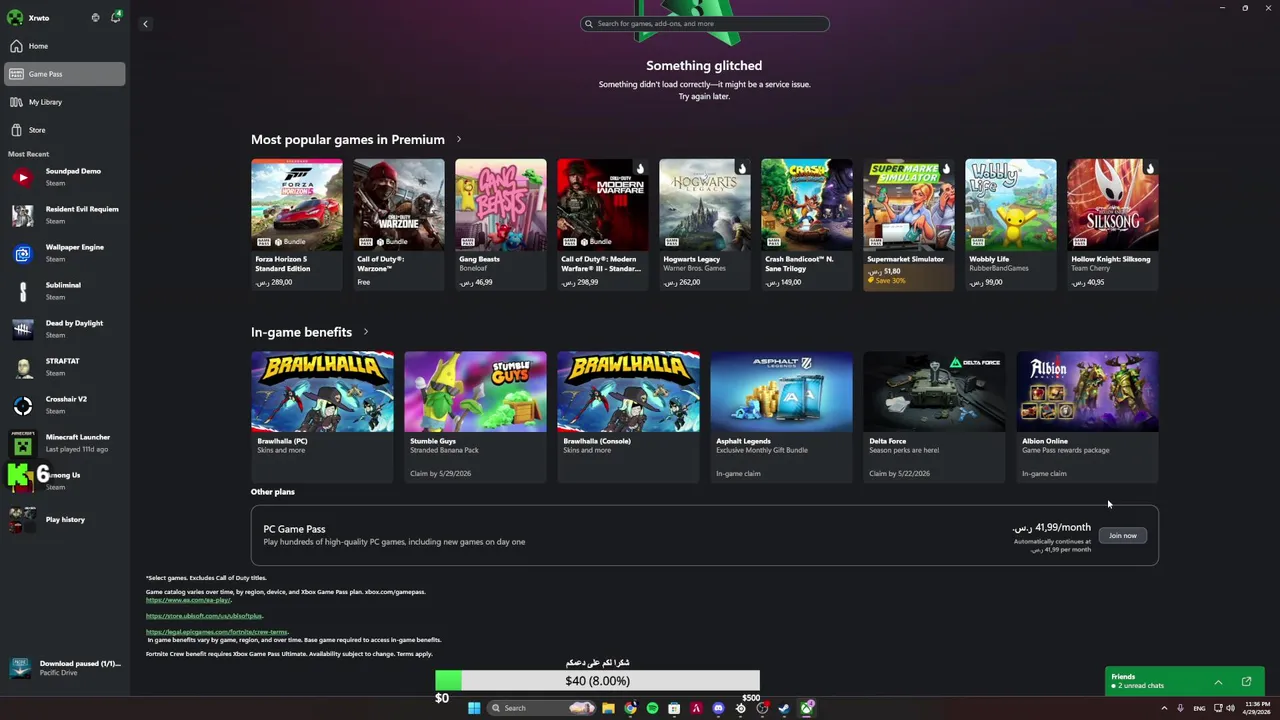
Task: Open Albion Online rewards package card
Action: point(1087,417)
